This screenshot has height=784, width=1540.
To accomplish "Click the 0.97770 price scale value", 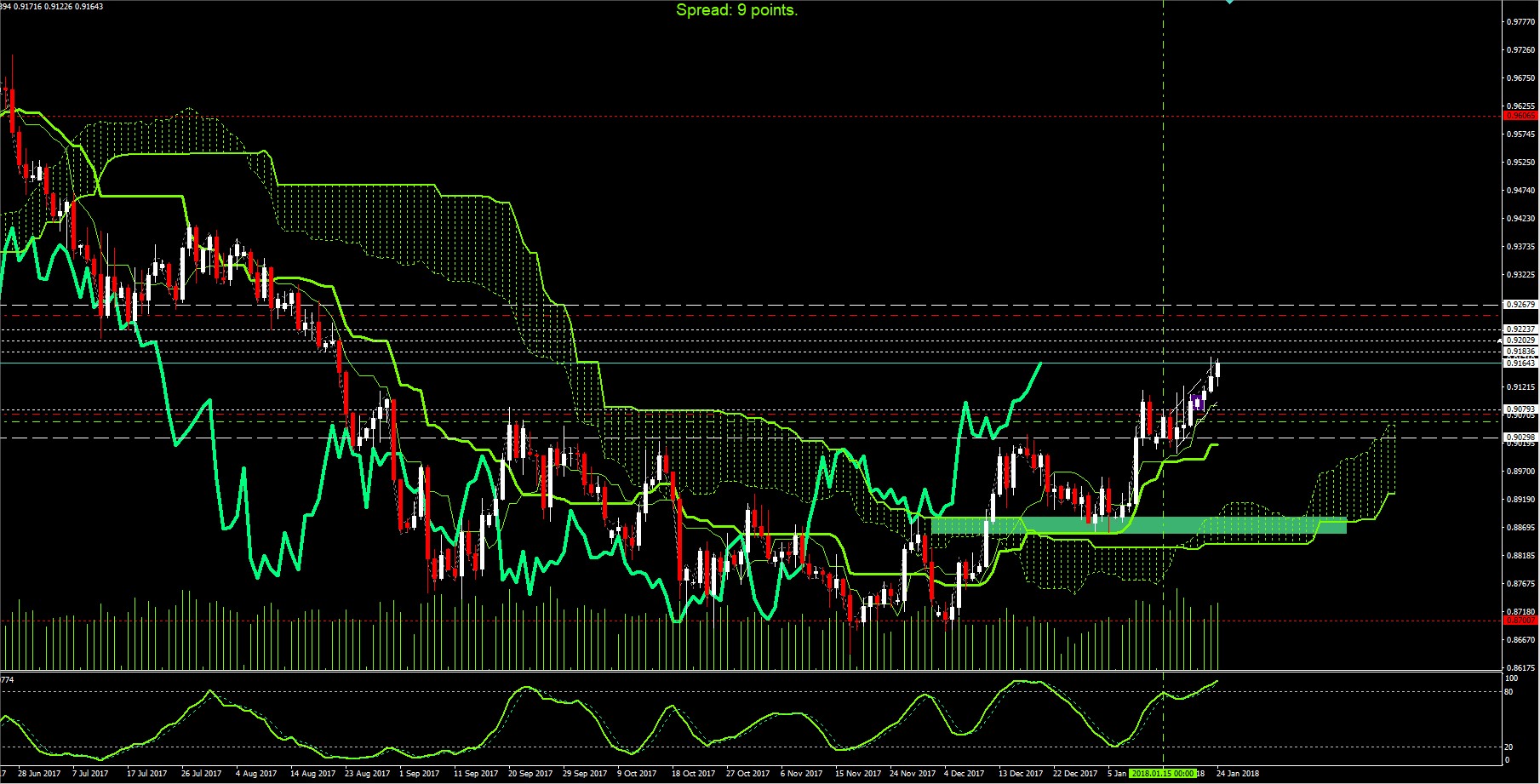I will pos(1520,22).
